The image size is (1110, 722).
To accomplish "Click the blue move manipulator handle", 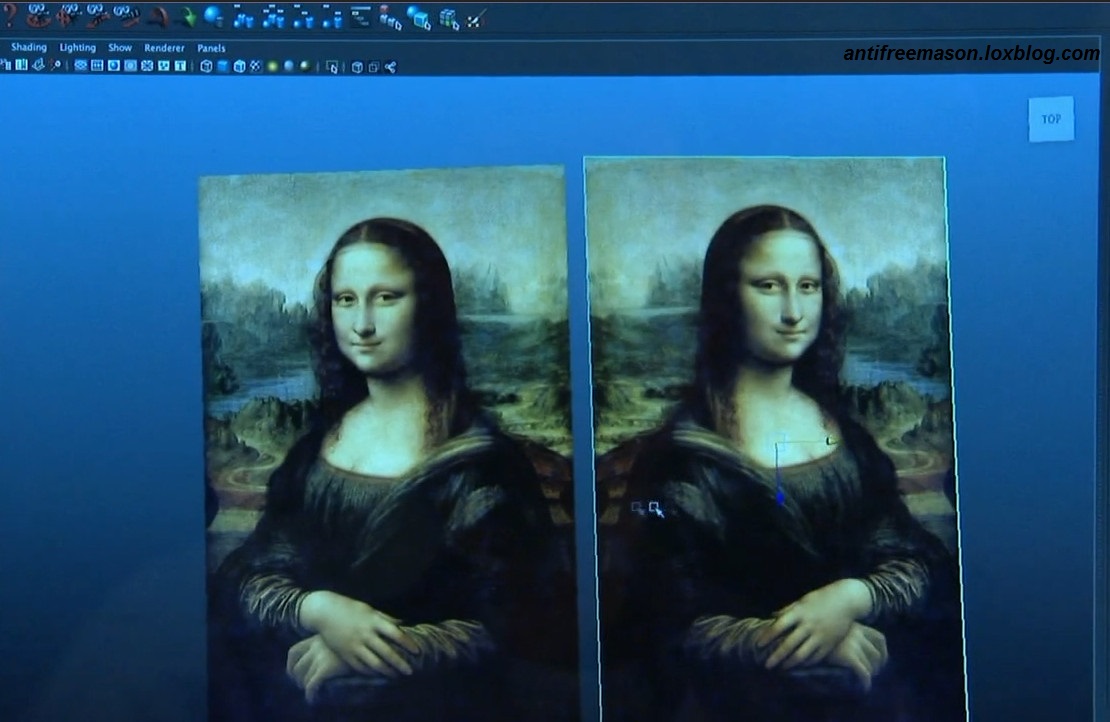I will pyautogui.click(x=780, y=497).
